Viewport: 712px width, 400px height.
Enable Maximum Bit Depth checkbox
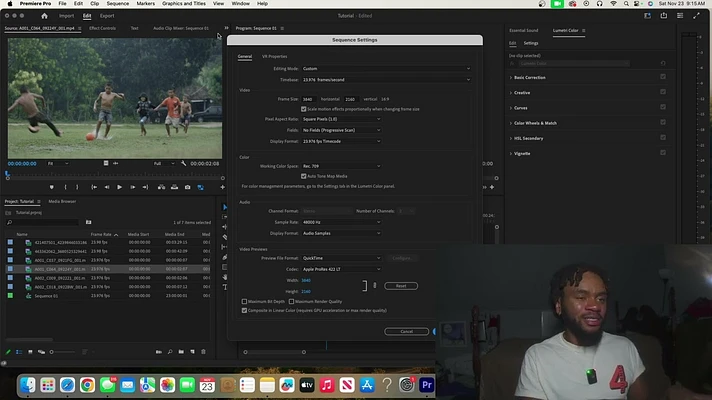[244, 301]
